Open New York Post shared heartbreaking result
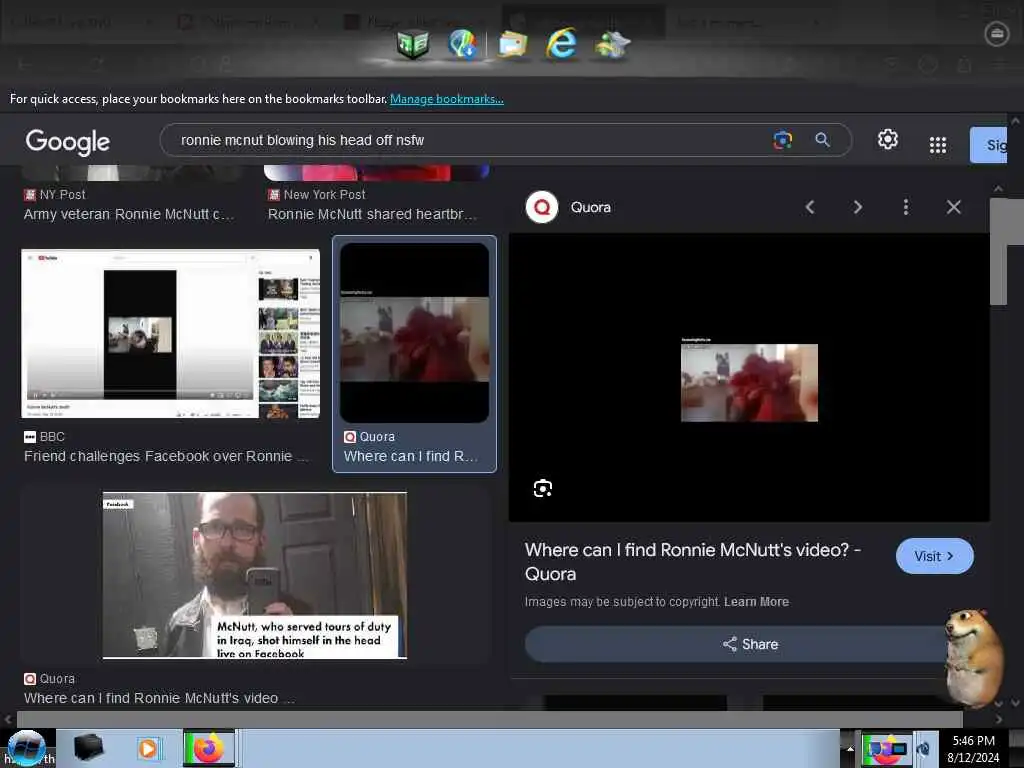Viewport: 1024px width, 768px height. tap(373, 214)
